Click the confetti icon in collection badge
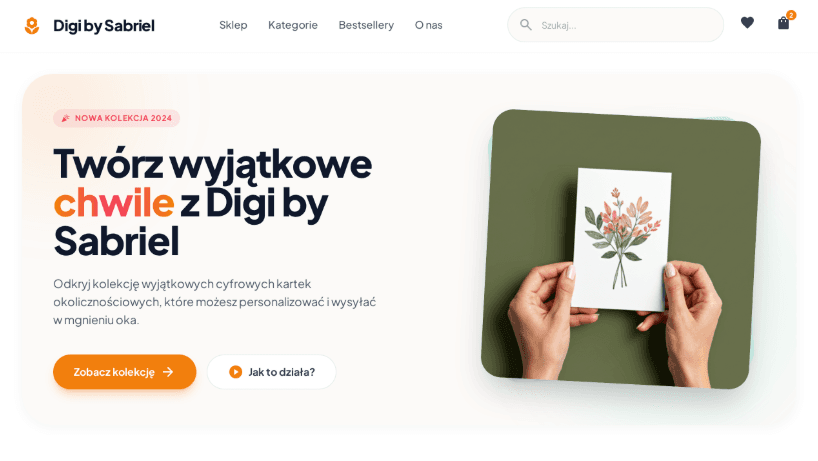Image resolution: width=818 pixels, height=461 pixels. (66, 118)
